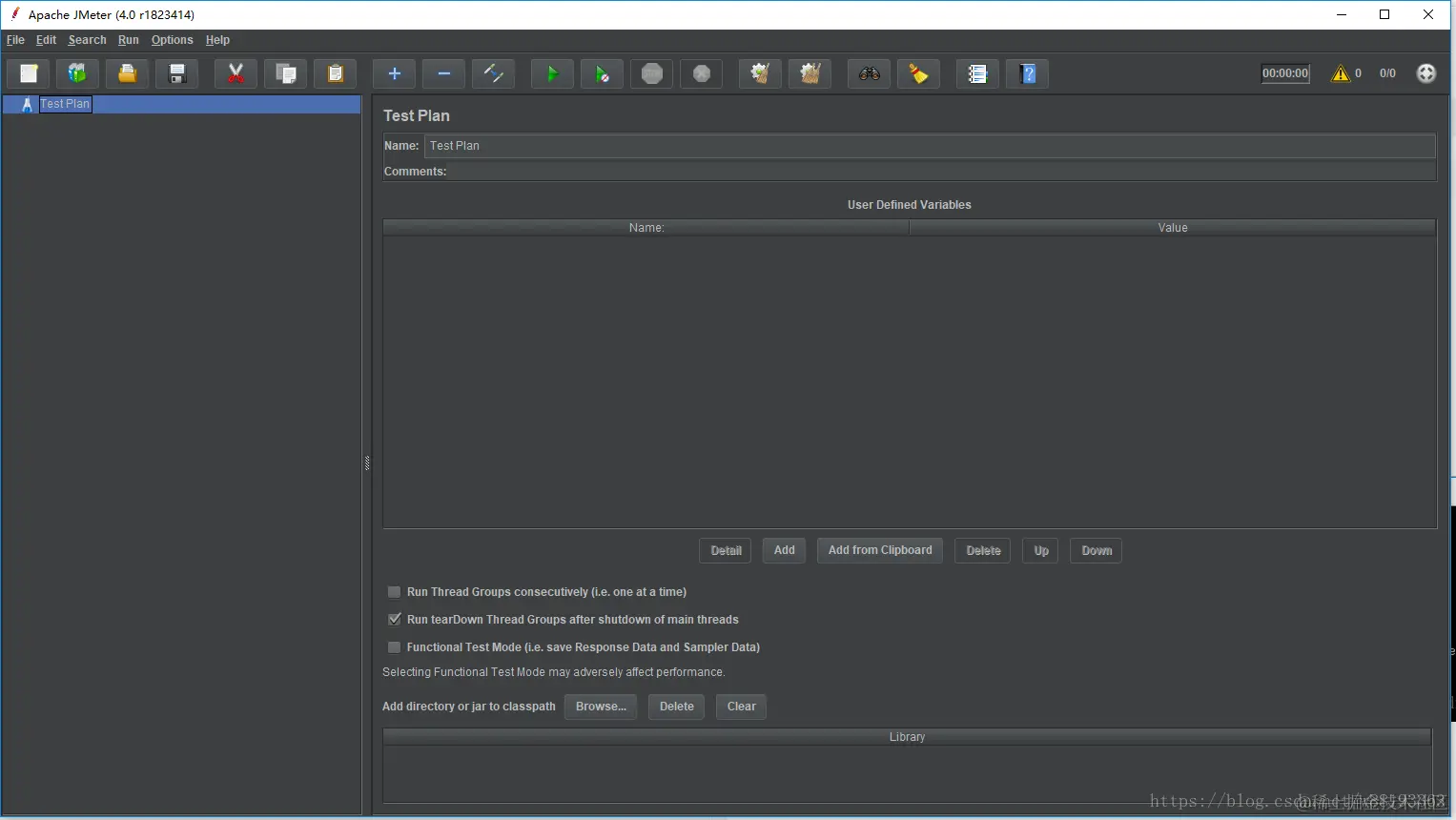Open the Edit menu
Viewport: 1456px width, 820px height.
(46, 40)
